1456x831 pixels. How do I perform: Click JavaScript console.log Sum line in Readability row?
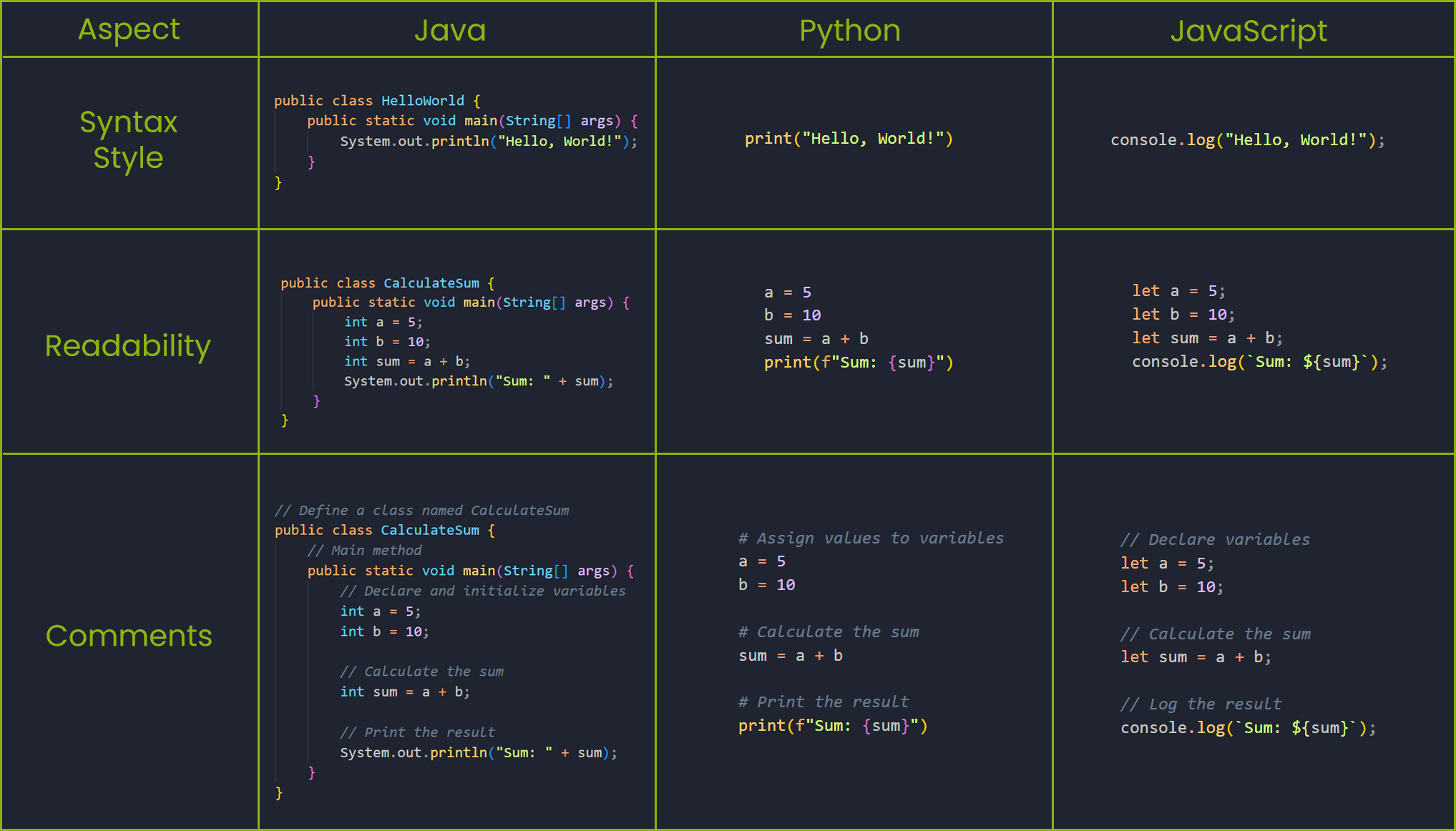click(1259, 362)
